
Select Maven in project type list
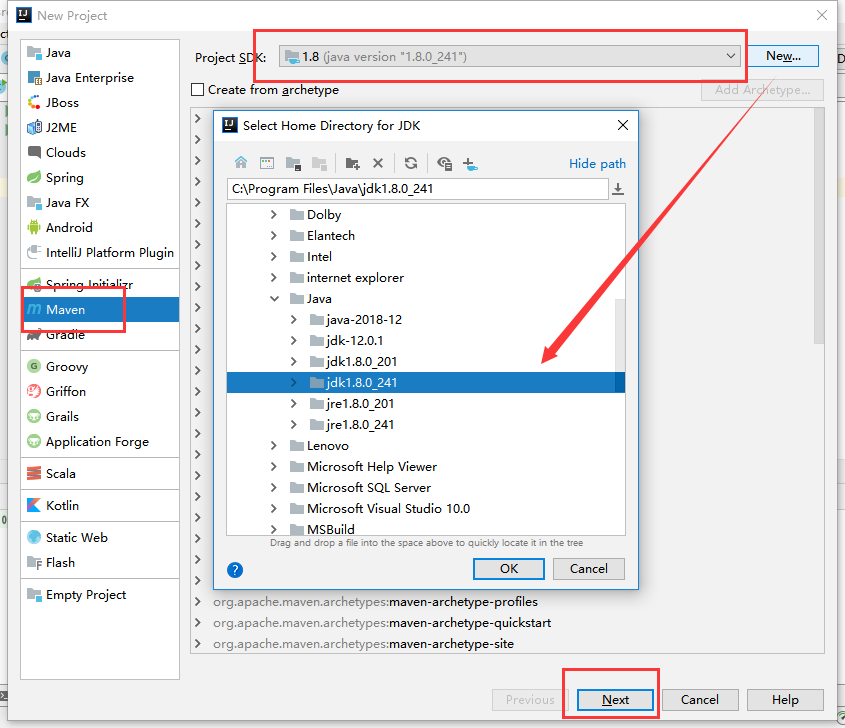tap(100, 309)
